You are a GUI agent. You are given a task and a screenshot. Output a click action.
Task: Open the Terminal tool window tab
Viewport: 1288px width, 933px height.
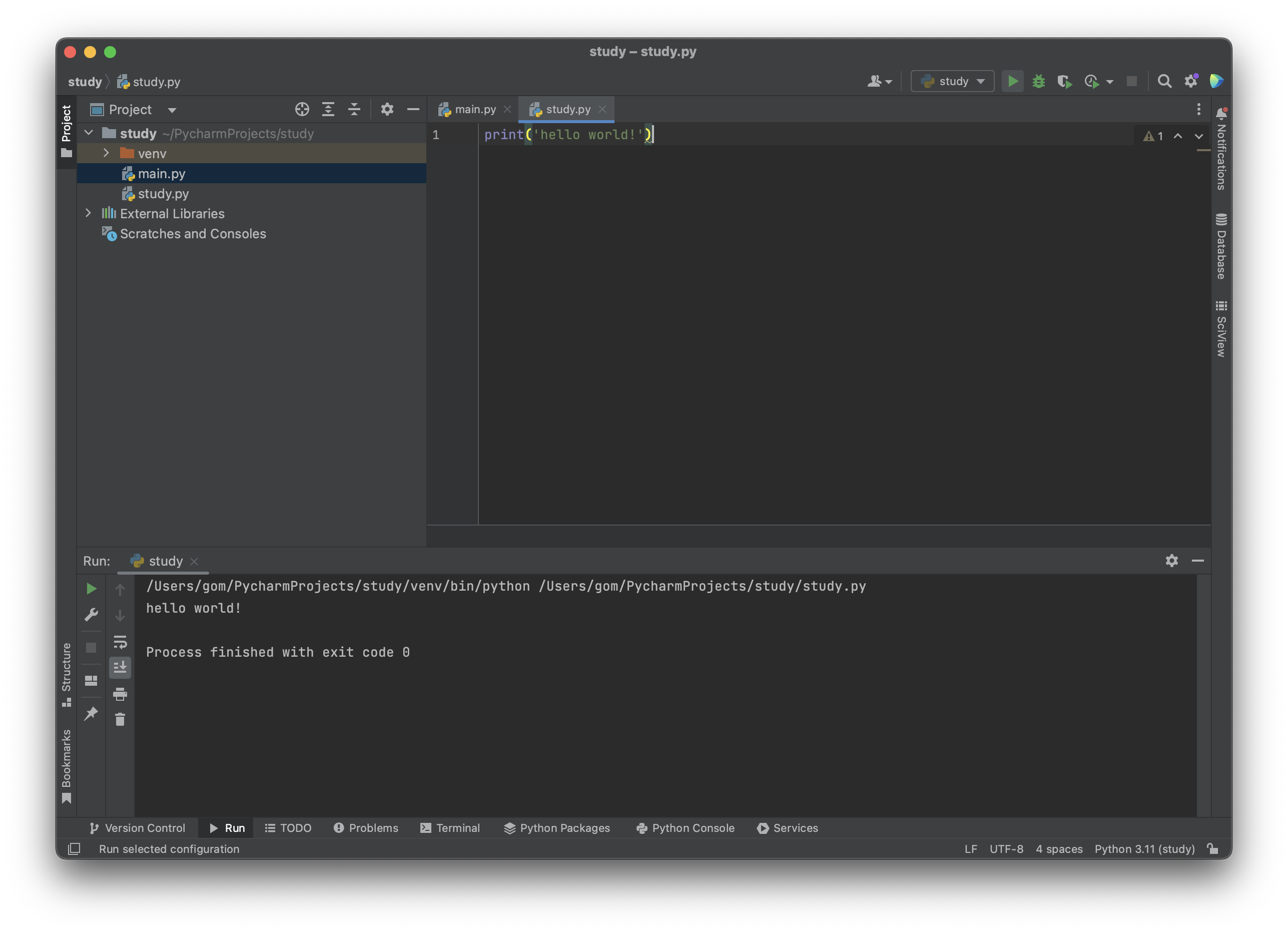450,828
